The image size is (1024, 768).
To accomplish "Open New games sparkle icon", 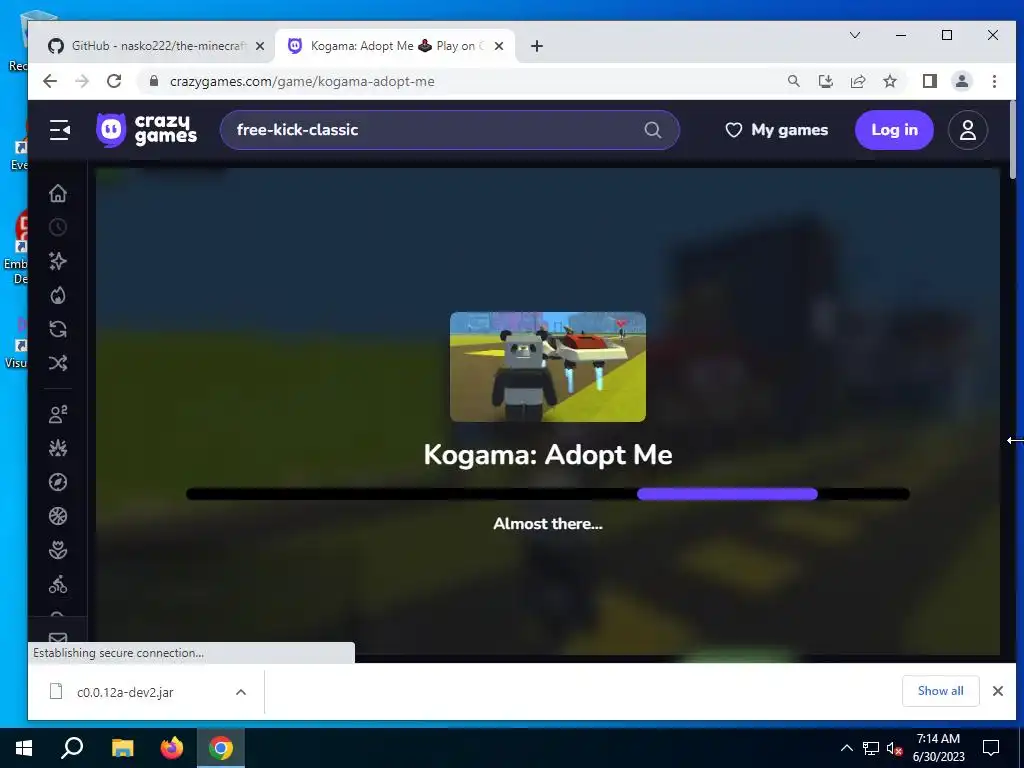I will point(58,261).
